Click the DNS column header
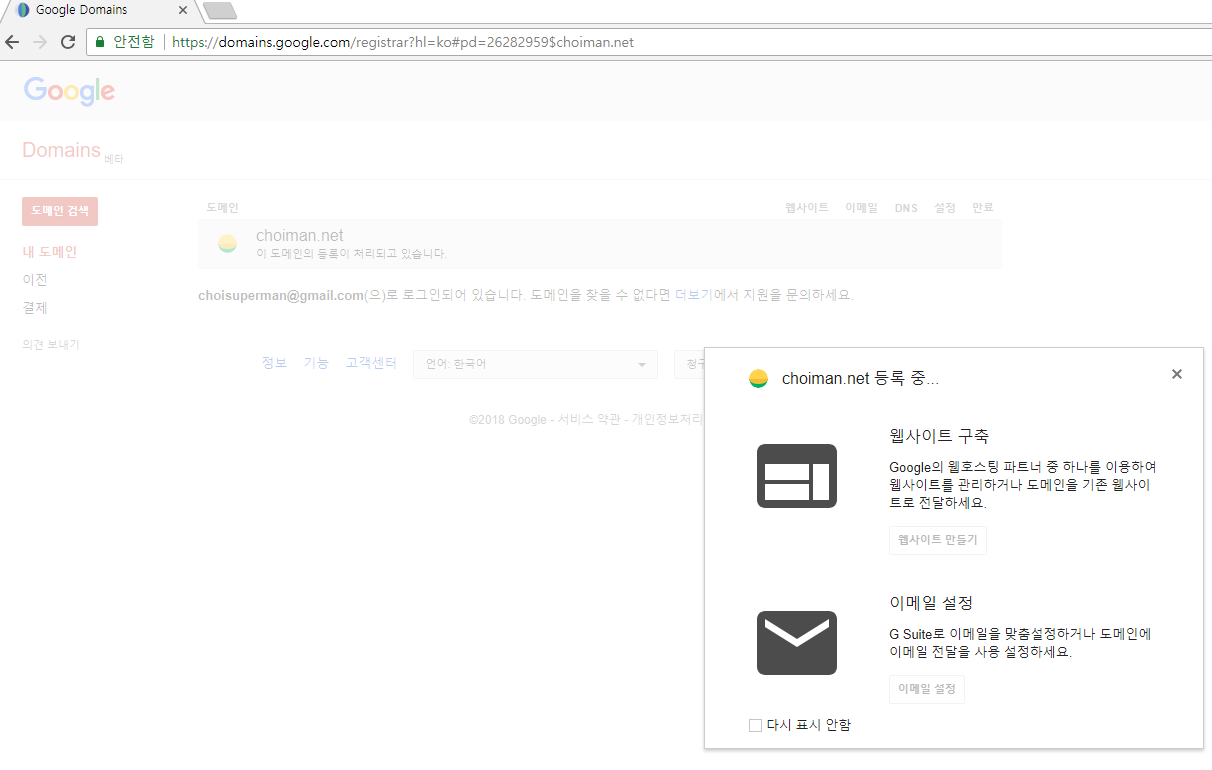The image size is (1212, 770). [x=906, y=208]
